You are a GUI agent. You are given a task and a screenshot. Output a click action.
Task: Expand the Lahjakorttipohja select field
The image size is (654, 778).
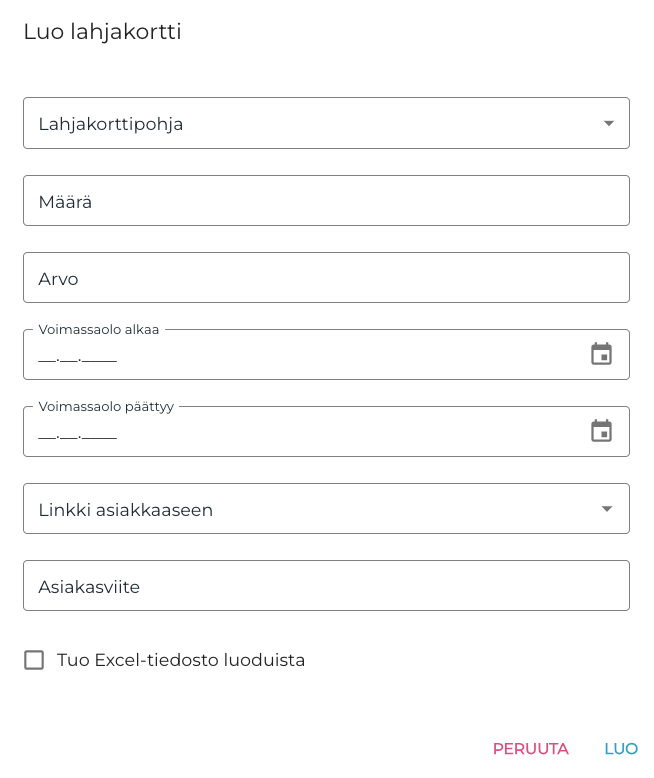[300, 123]
